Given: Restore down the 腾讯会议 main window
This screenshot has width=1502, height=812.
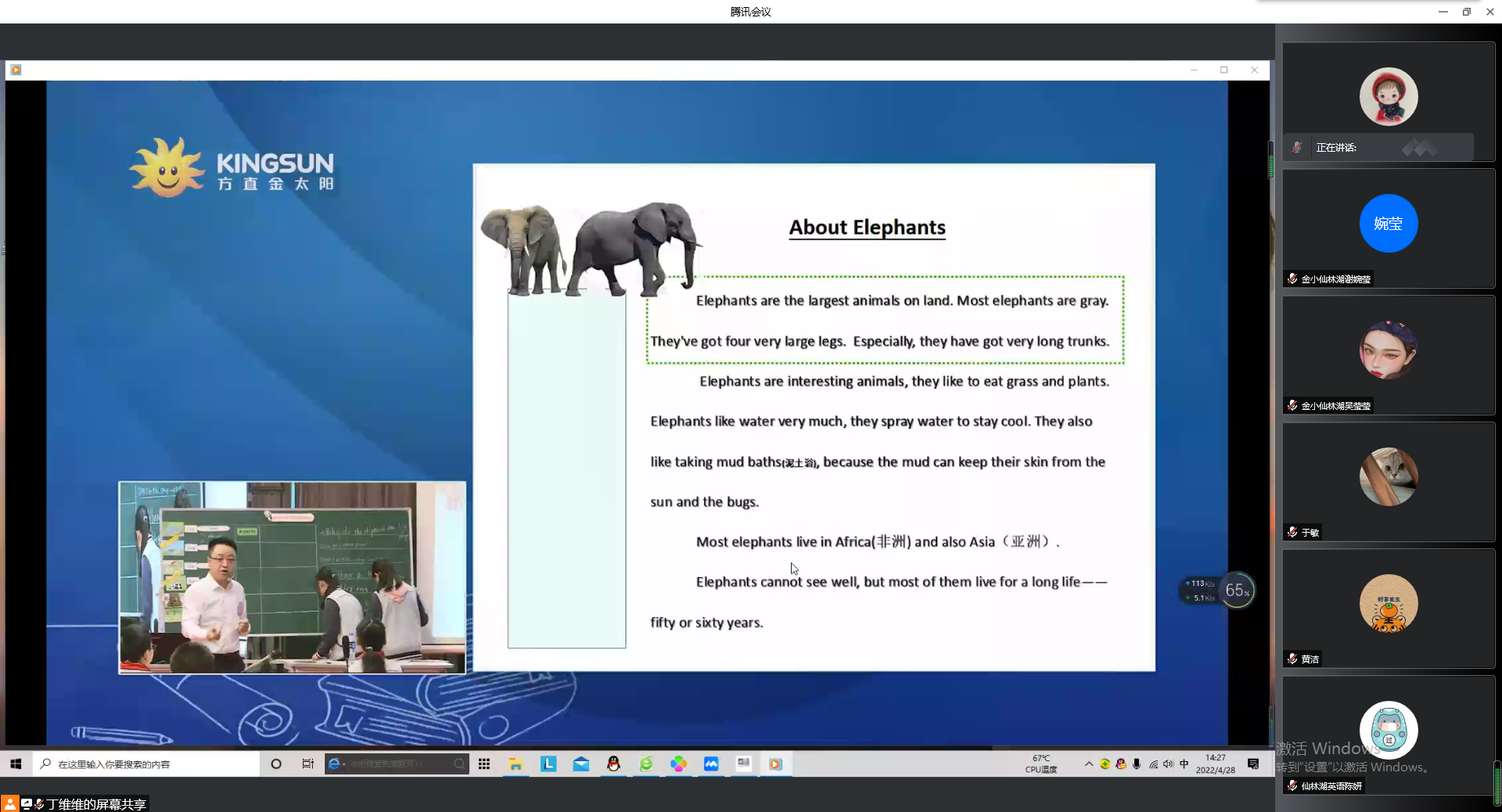Looking at the screenshot, I should point(1467,11).
